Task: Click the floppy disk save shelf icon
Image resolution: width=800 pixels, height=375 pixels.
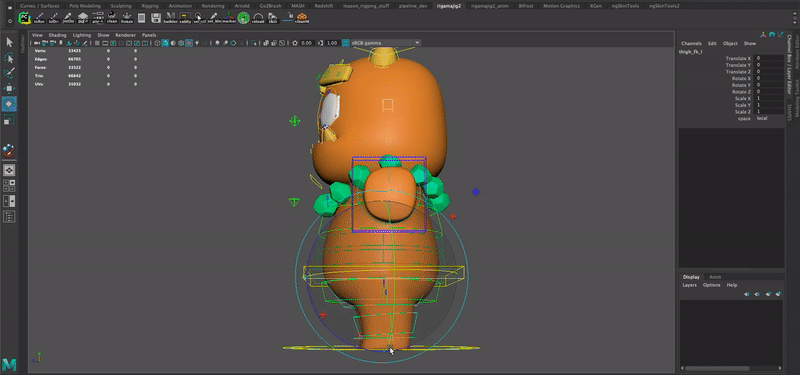Action: click(x=156, y=18)
